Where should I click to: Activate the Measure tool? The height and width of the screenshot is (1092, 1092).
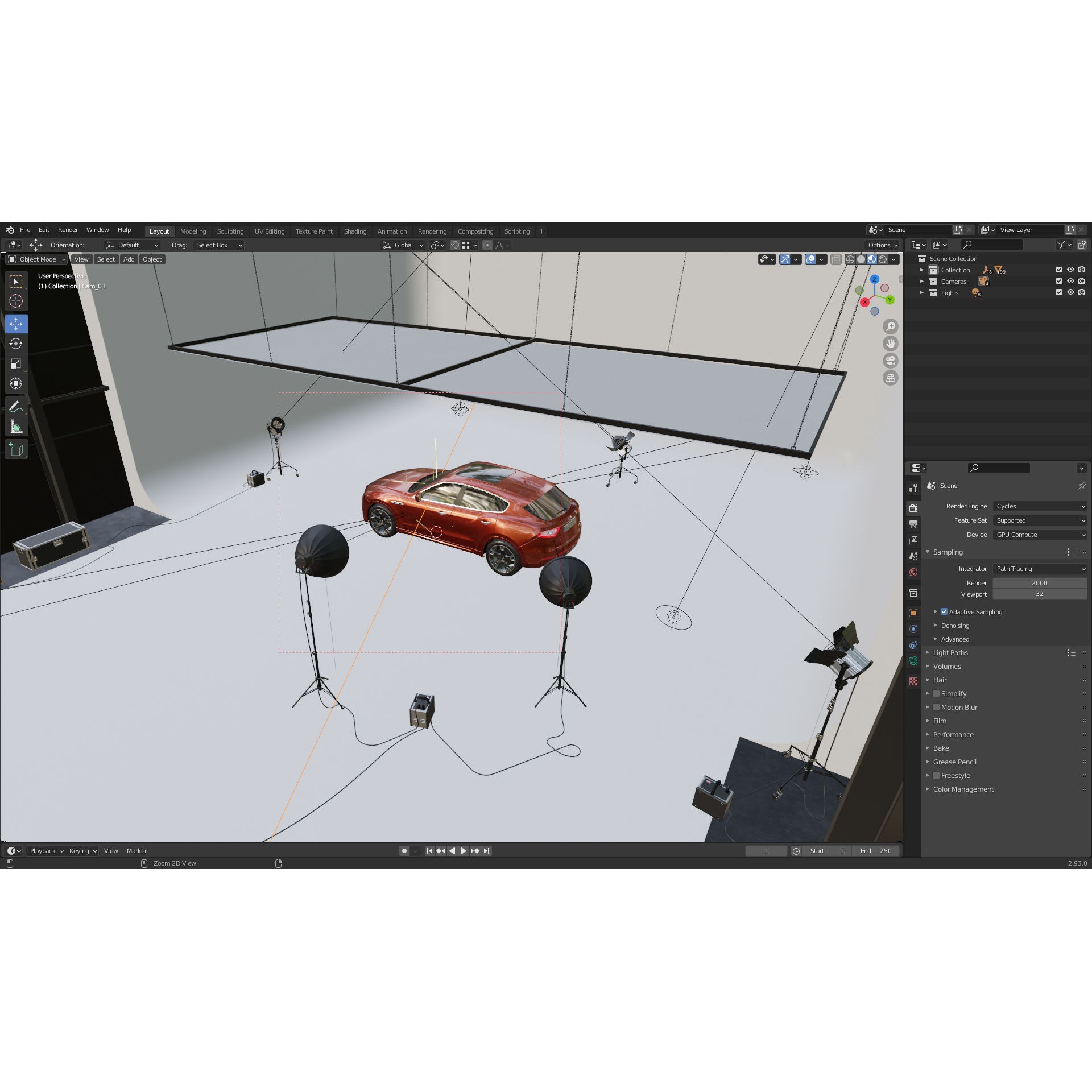coord(16,425)
